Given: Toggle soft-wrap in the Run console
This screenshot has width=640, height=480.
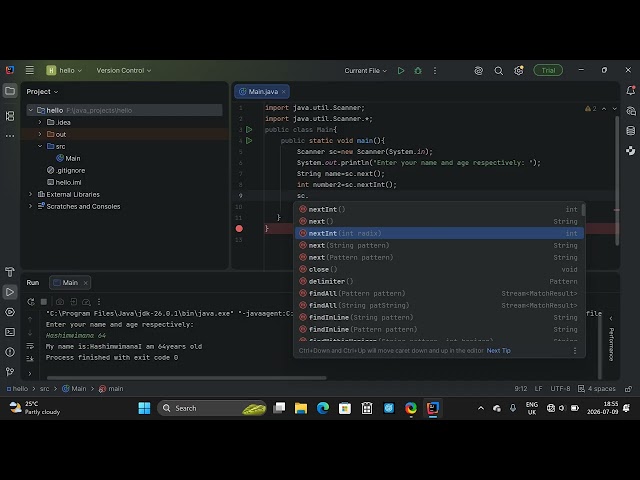Looking at the screenshot, I should (30, 346).
